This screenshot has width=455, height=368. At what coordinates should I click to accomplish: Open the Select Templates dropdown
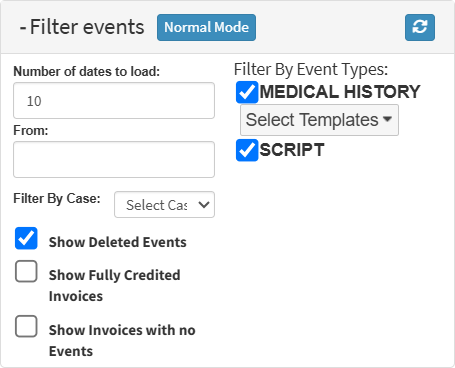tap(319, 120)
